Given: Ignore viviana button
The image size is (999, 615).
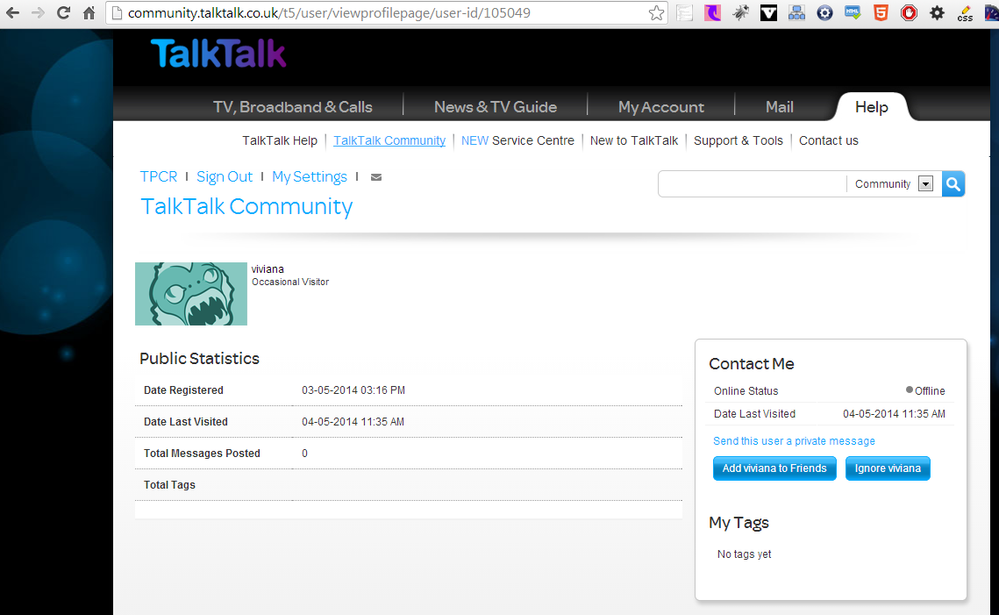Looking at the screenshot, I should 888,468.
